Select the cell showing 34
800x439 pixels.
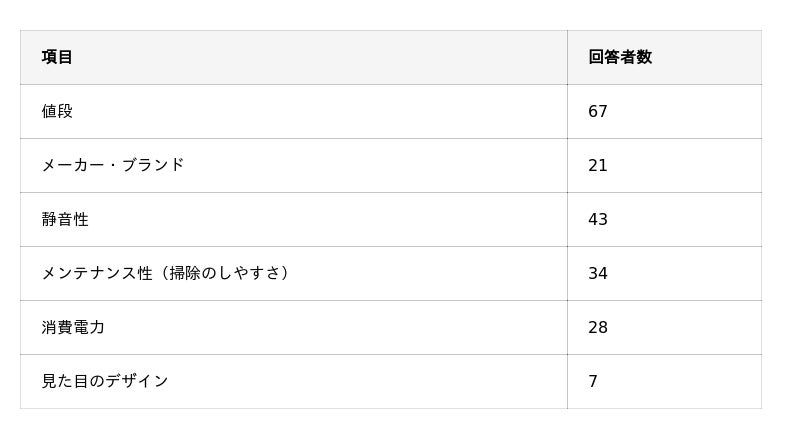[598, 273]
